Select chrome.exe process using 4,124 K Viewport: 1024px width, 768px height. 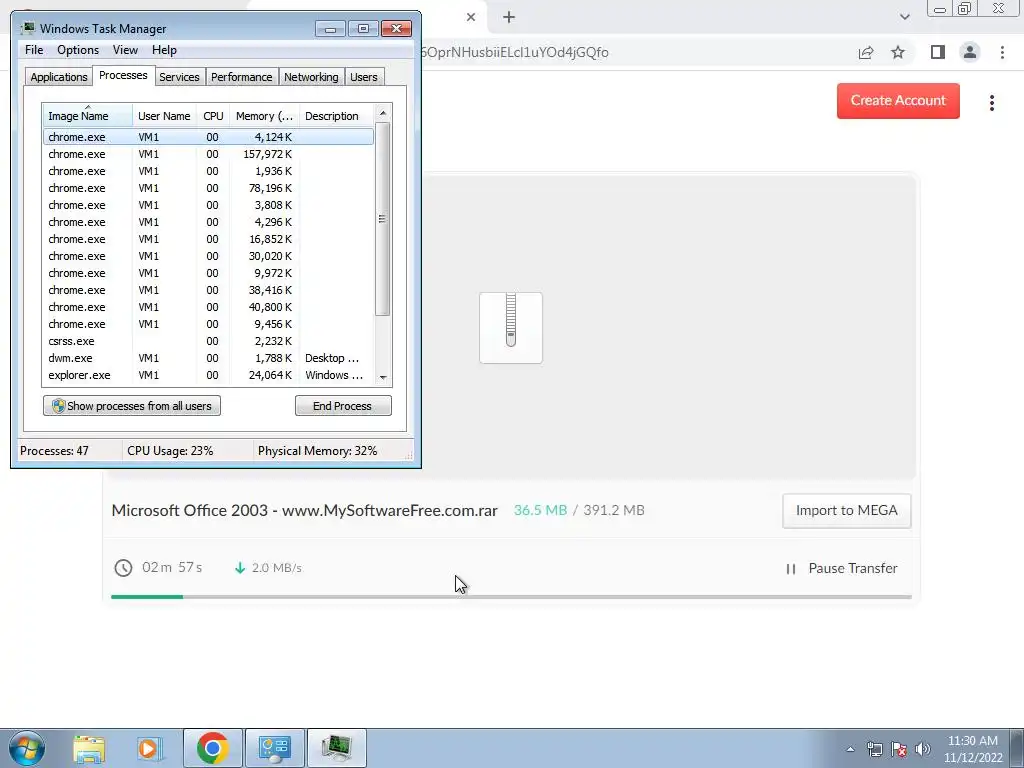[208, 137]
